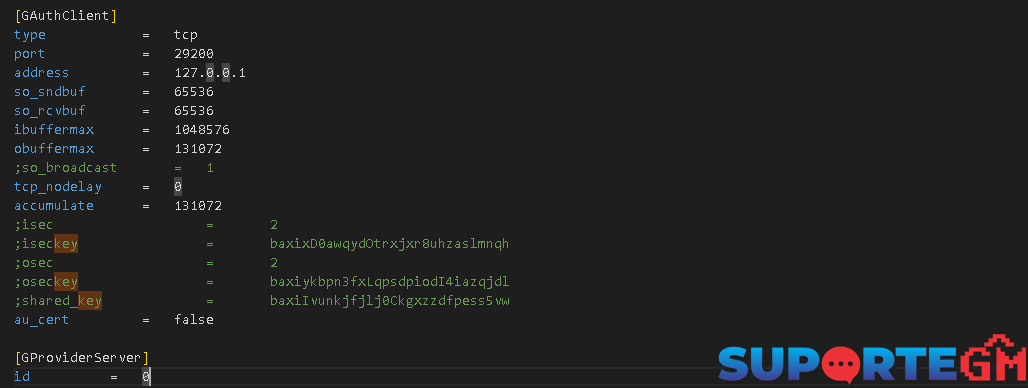Viewport: 1028px width, 388px height.
Task: Click the commented ;so_broadcast line
Action: point(113,168)
